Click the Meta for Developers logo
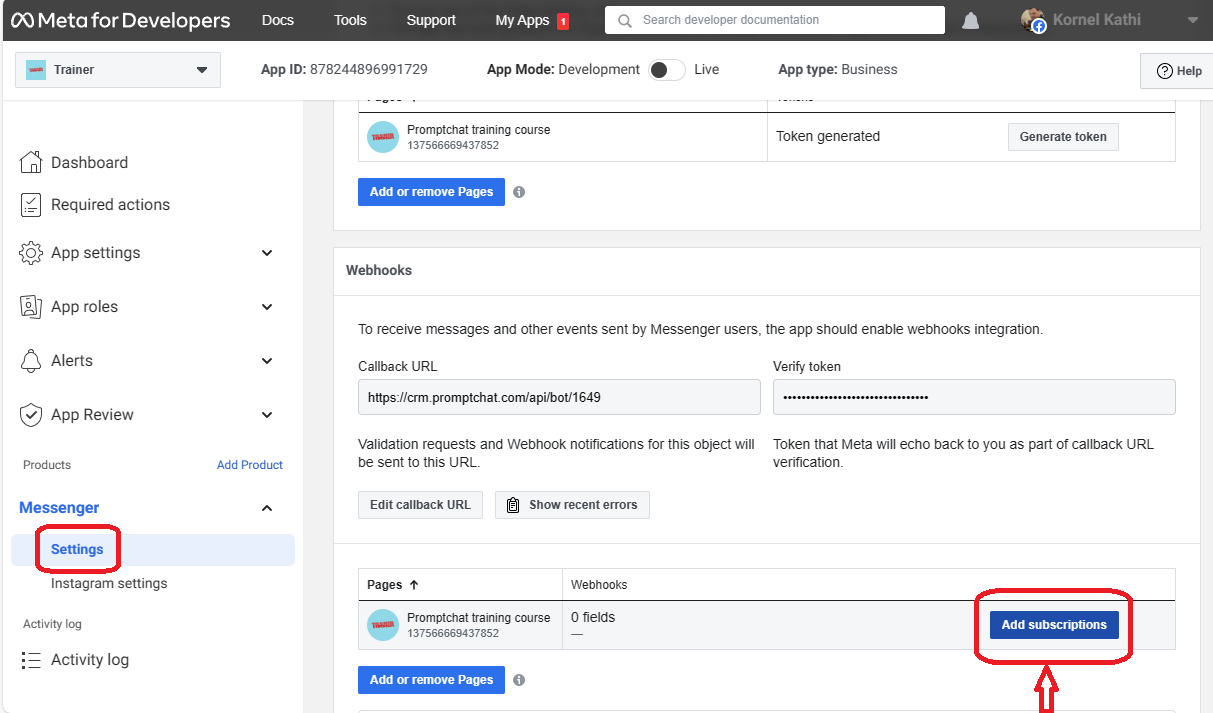The height and width of the screenshot is (713, 1213). point(120,20)
